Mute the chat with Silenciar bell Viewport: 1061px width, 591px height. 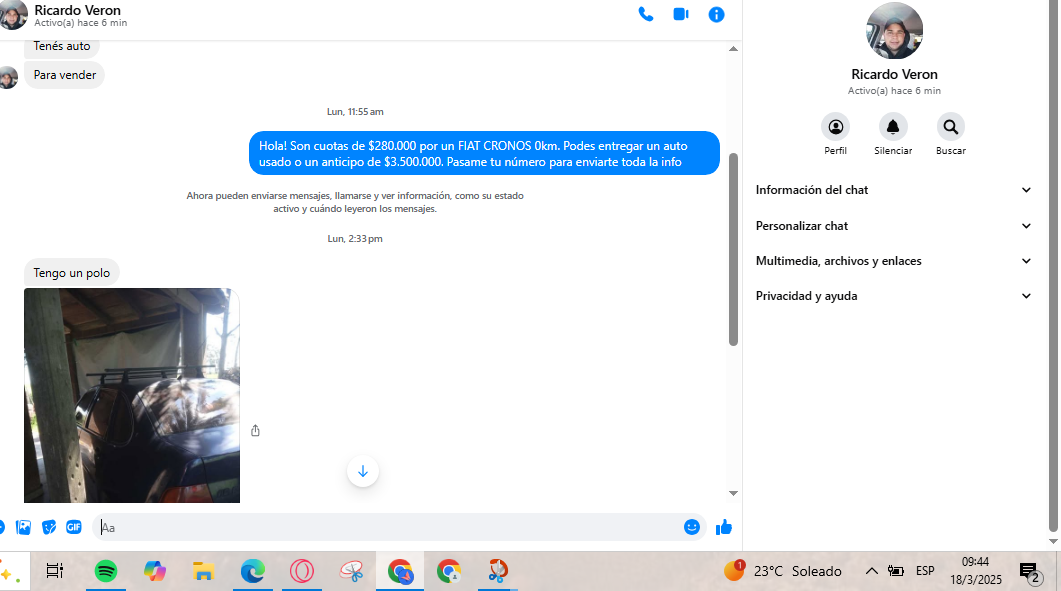[x=892, y=127]
